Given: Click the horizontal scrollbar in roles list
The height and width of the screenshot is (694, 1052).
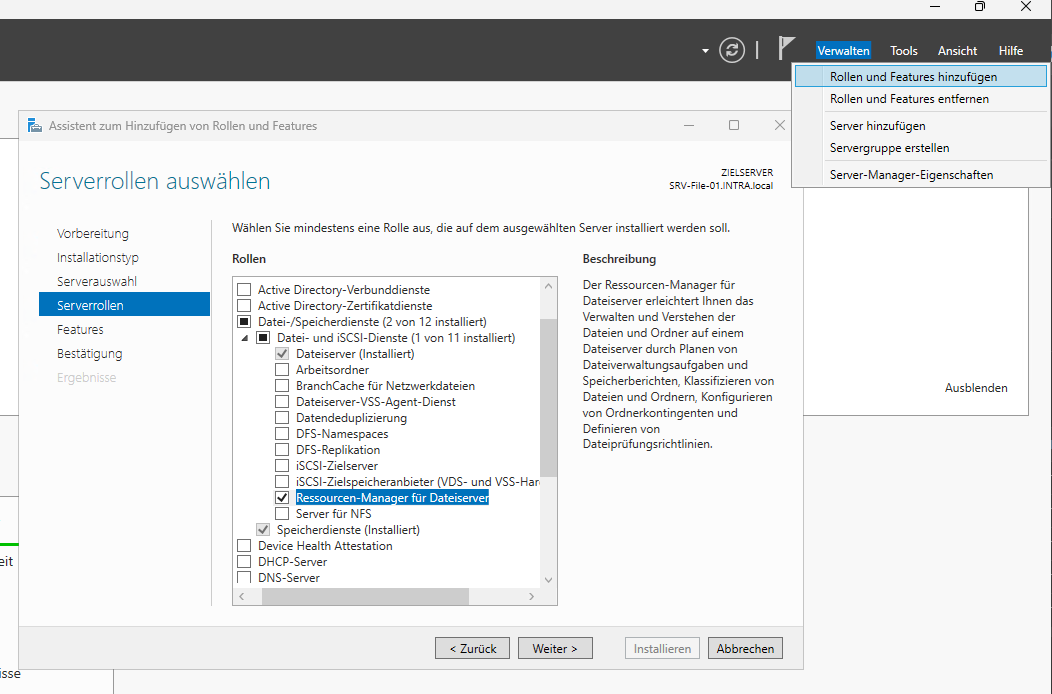Looking at the screenshot, I should [365, 596].
